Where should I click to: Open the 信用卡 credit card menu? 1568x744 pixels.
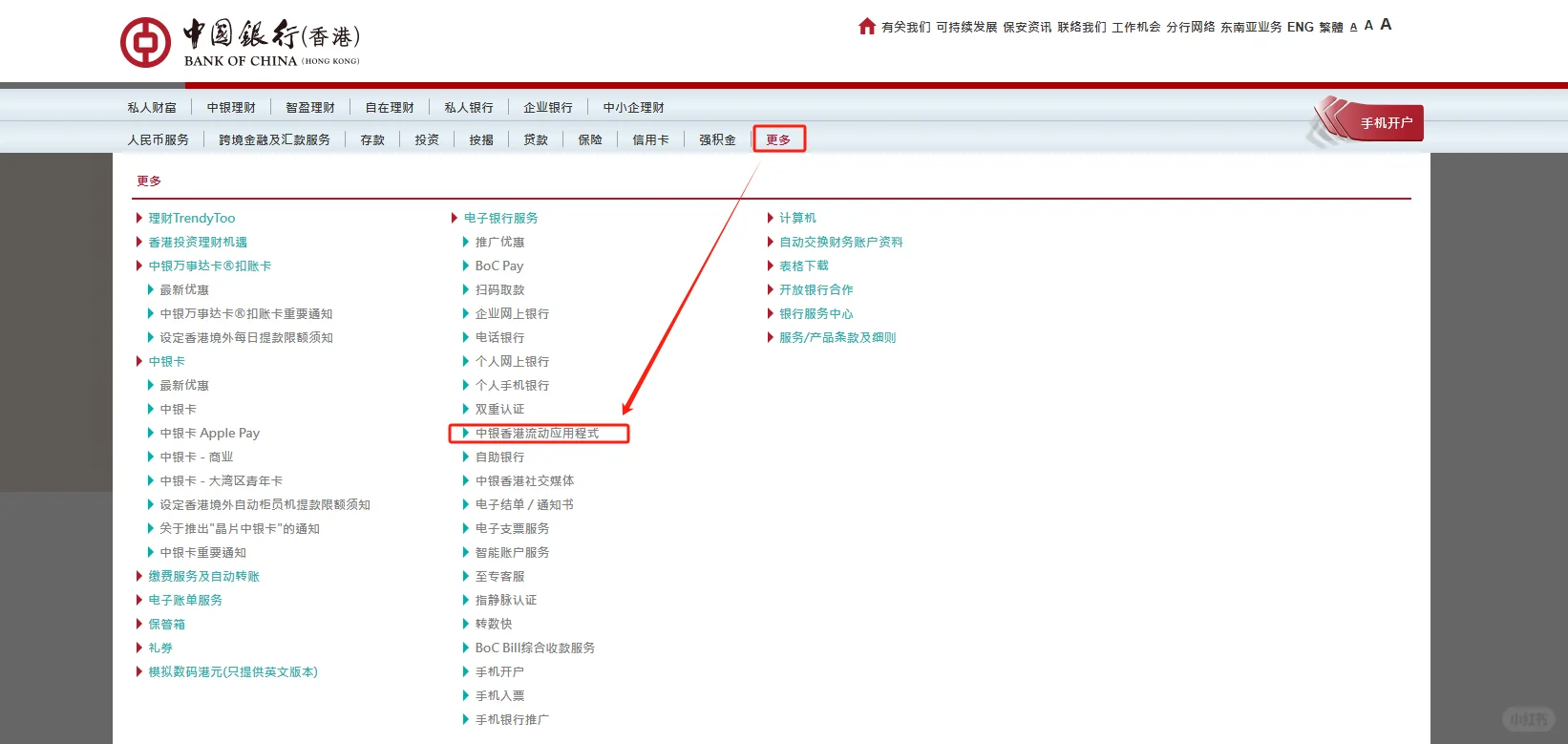click(650, 140)
